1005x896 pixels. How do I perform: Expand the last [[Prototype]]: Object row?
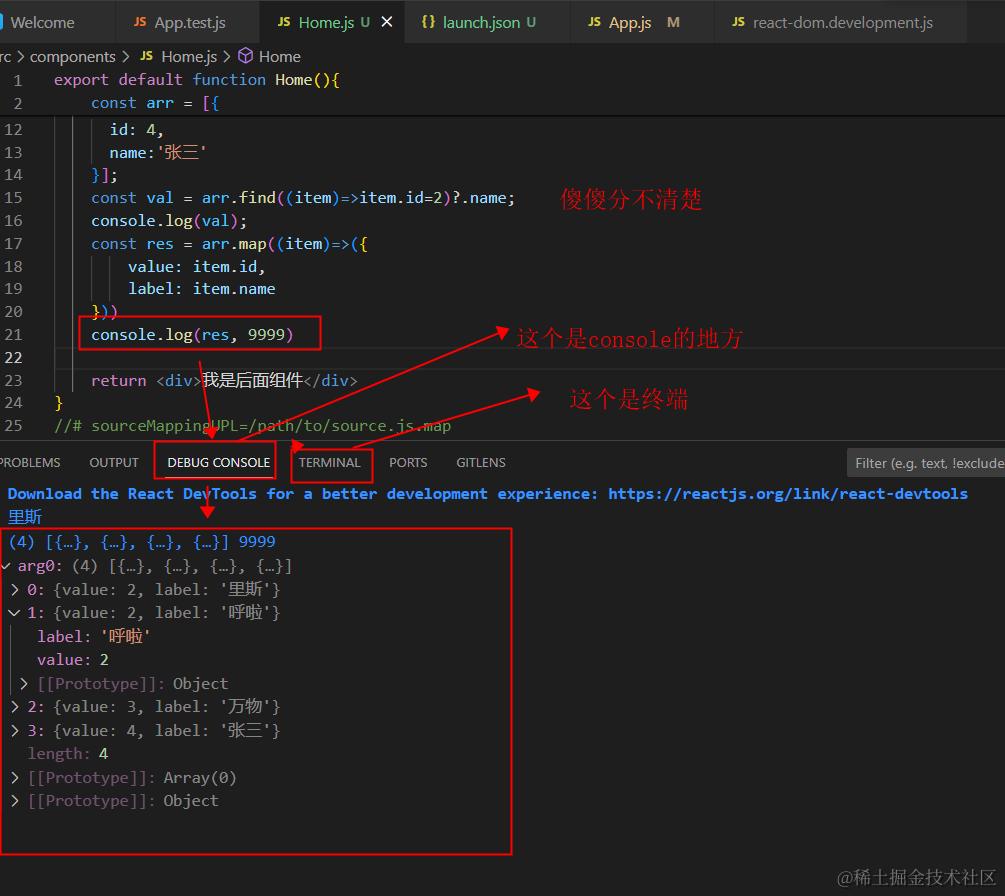click(15, 801)
